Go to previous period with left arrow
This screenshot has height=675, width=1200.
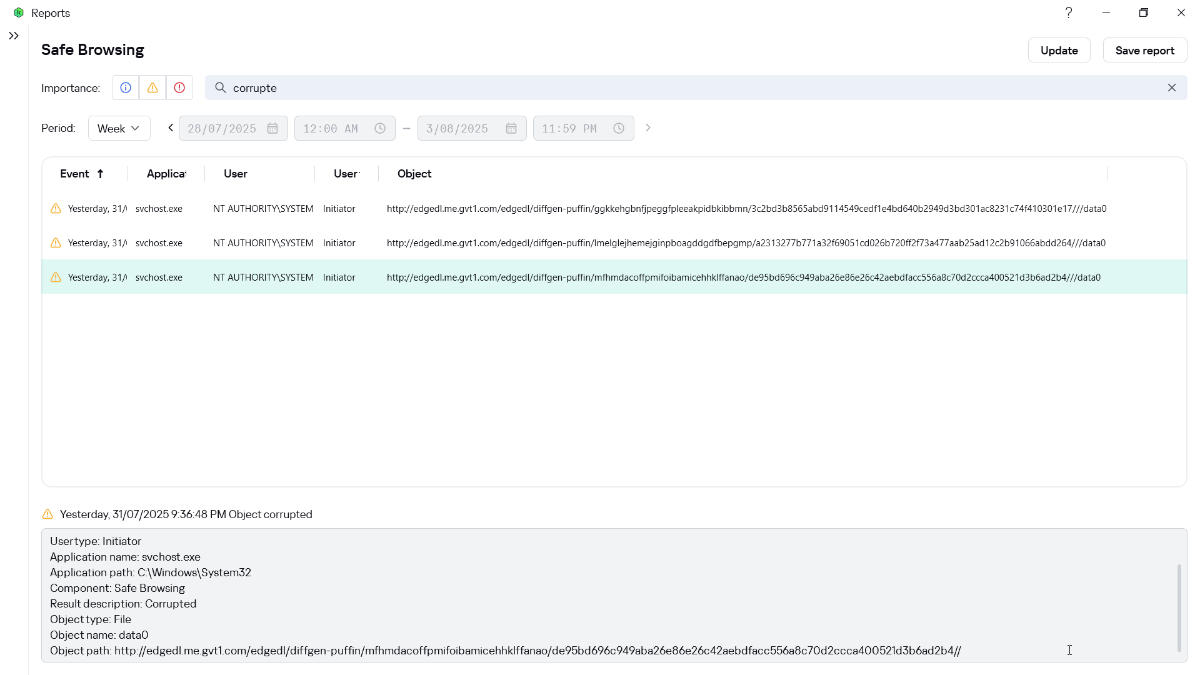click(170, 128)
